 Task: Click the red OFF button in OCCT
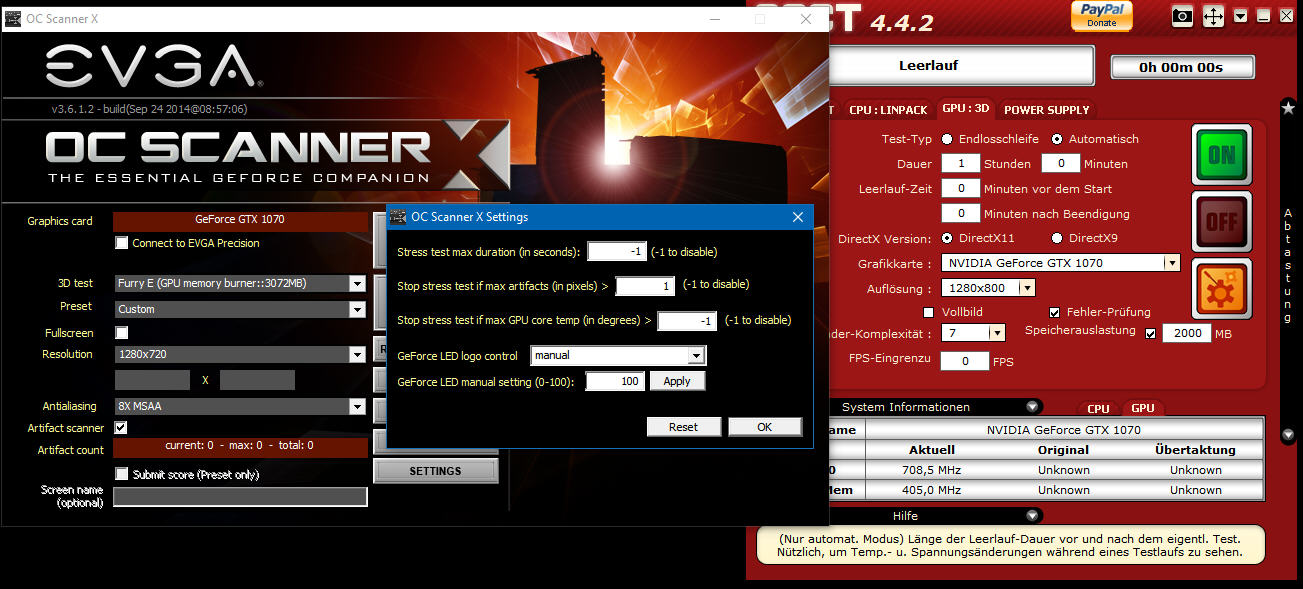(x=1221, y=222)
